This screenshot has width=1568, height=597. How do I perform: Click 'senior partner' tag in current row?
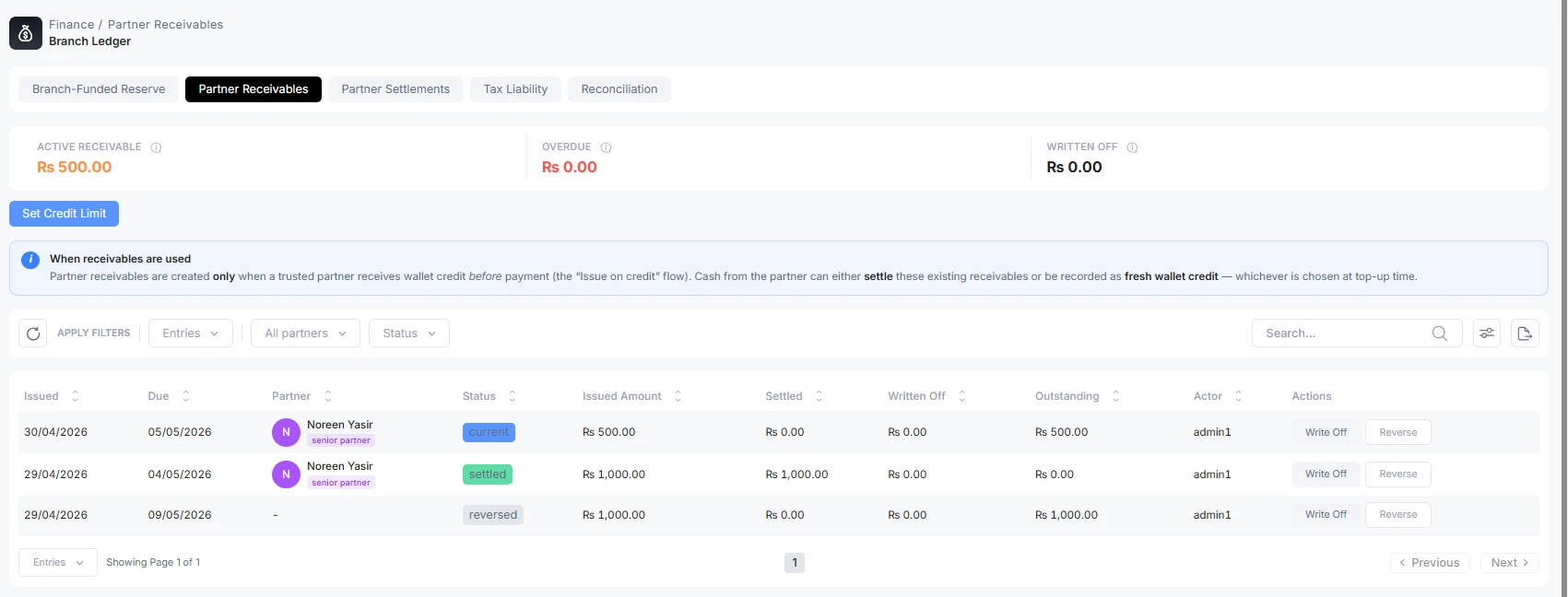341,440
